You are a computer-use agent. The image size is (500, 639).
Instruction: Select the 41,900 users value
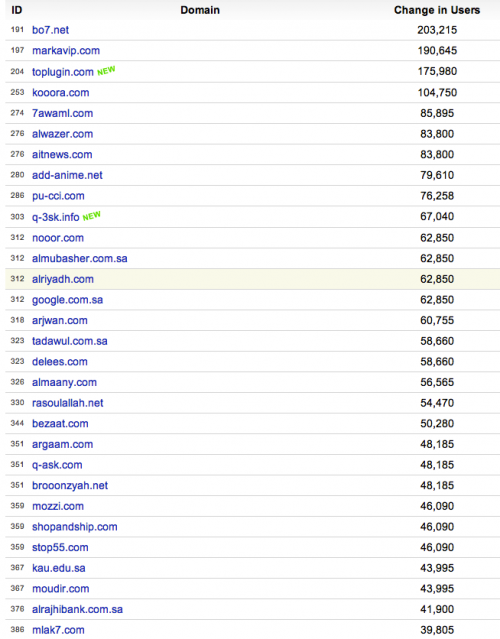point(437,610)
